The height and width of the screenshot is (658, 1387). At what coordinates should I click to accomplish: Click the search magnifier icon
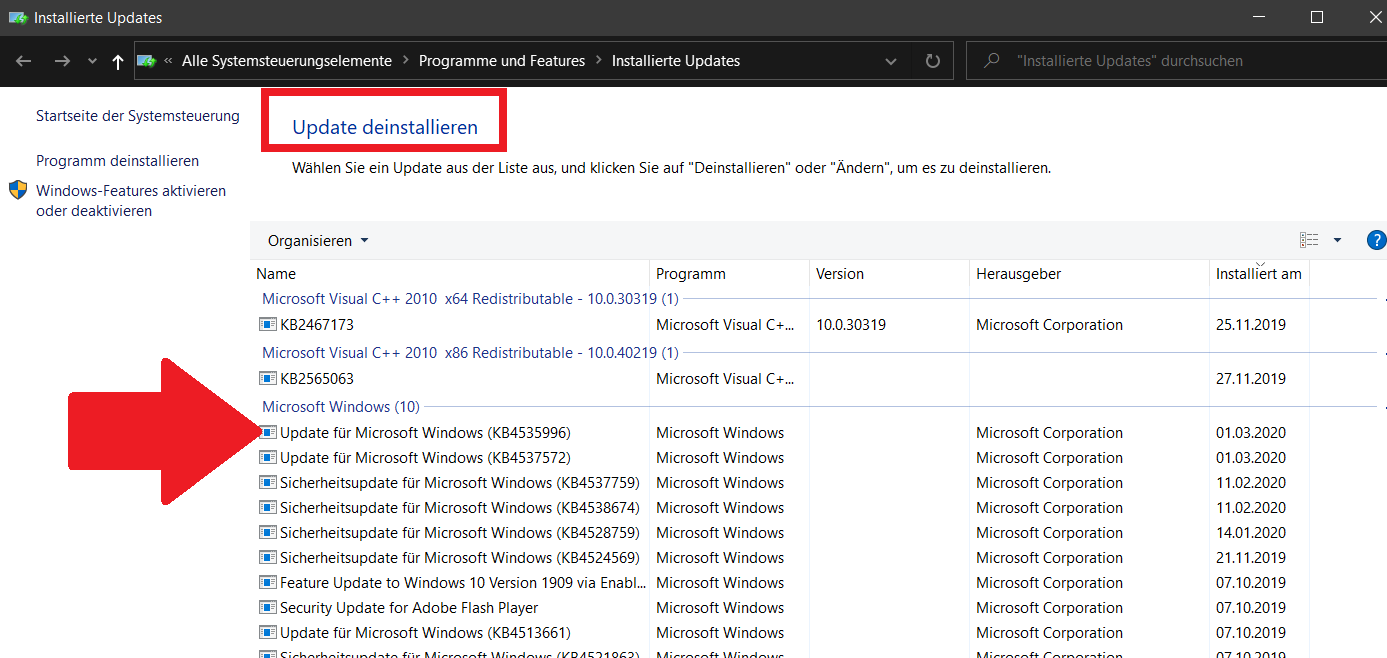(x=992, y=61)
